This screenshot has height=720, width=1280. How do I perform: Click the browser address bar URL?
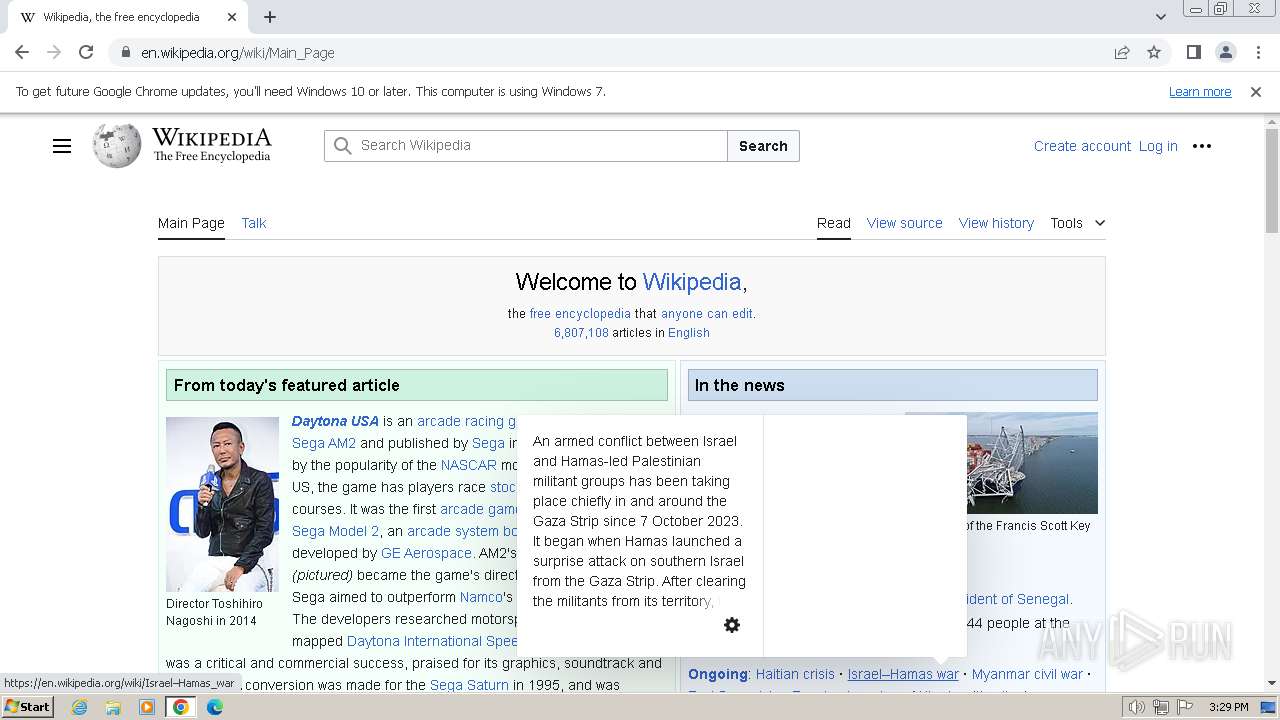[x=238, y=53]
